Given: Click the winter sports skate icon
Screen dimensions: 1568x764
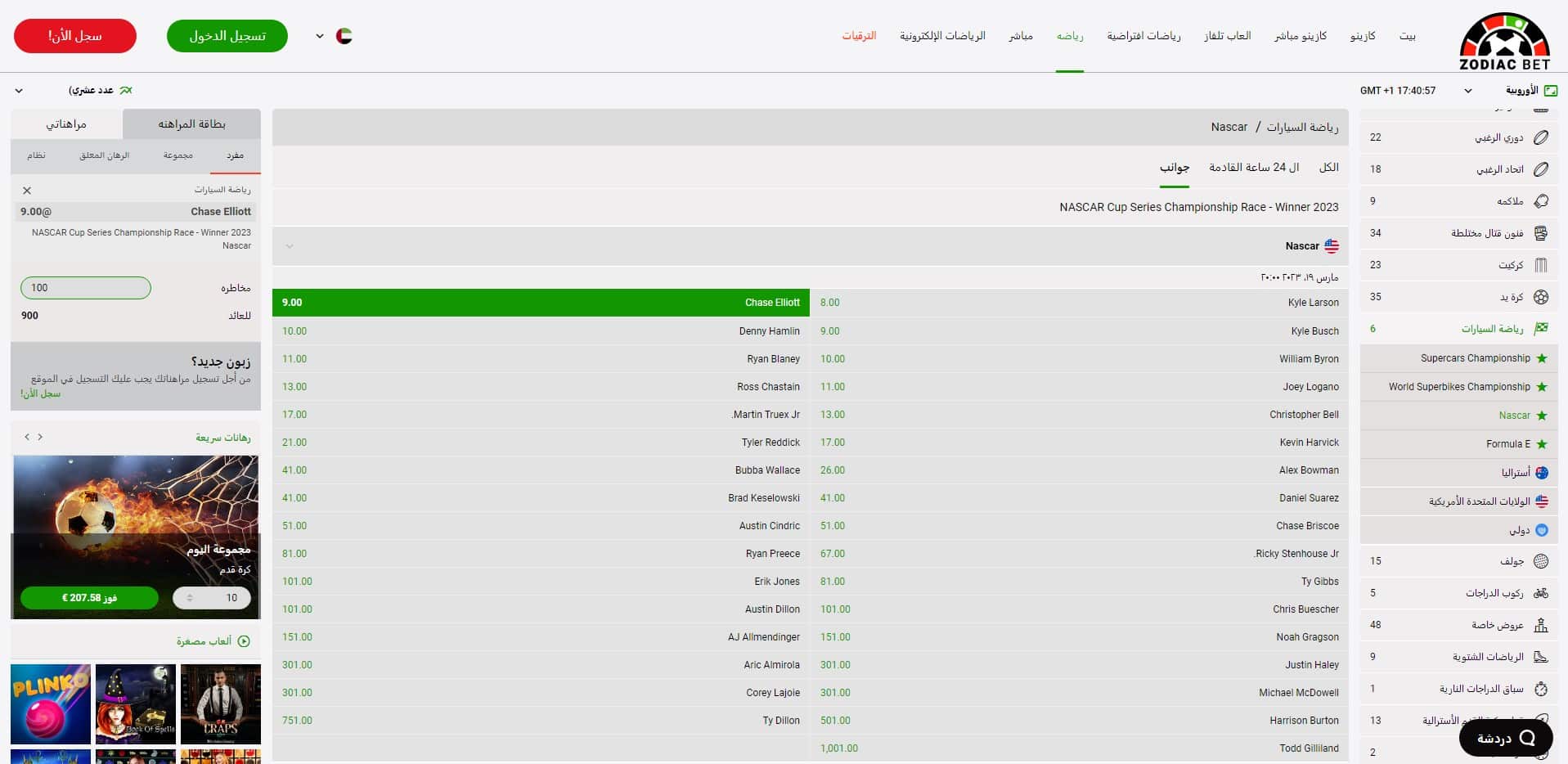Looking at the screenshot, I should (x=1541, y=657).
